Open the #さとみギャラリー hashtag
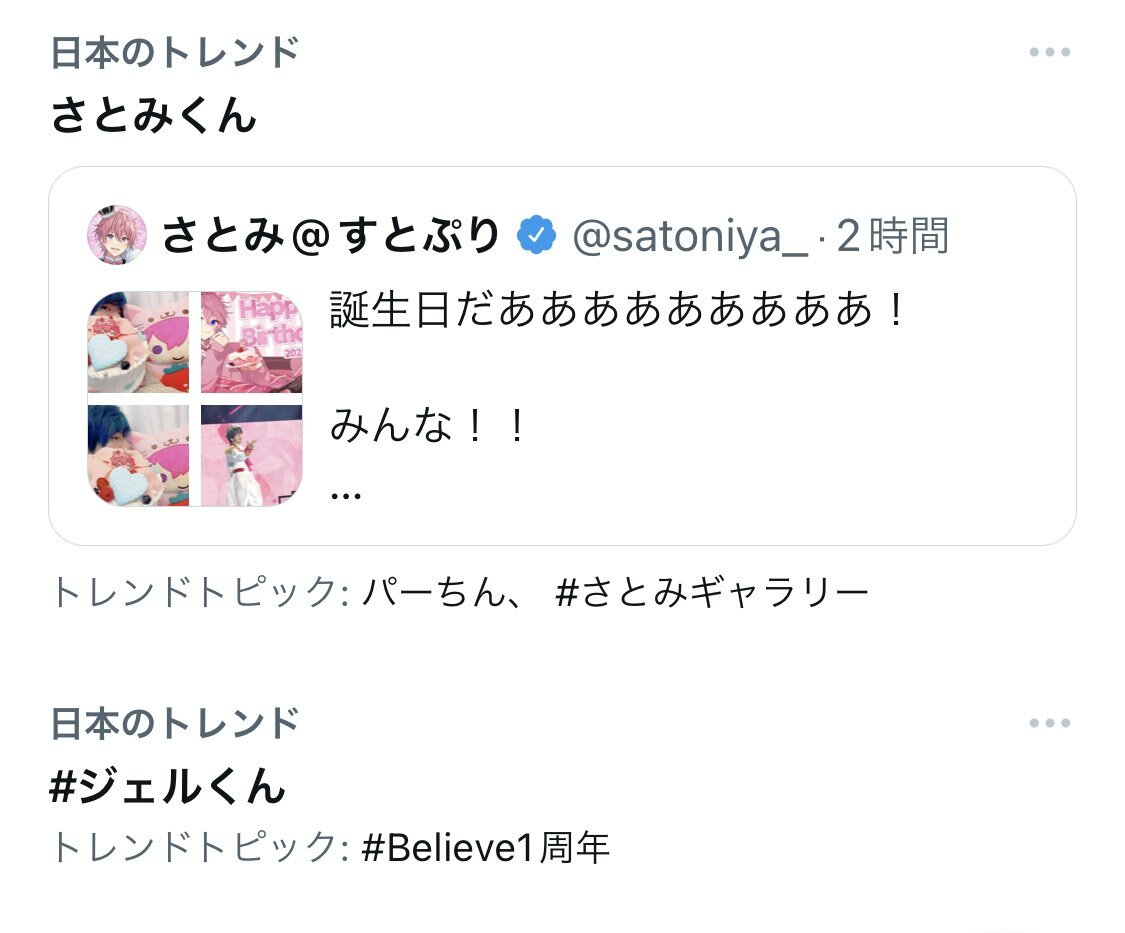 click(712, 593)
